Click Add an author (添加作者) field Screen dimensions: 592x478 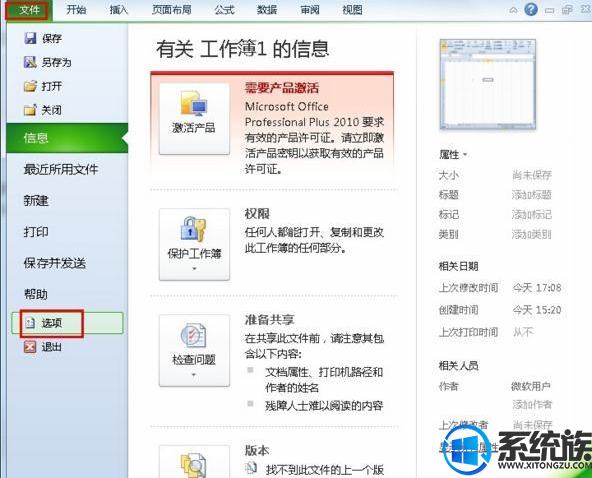(532, 404)
